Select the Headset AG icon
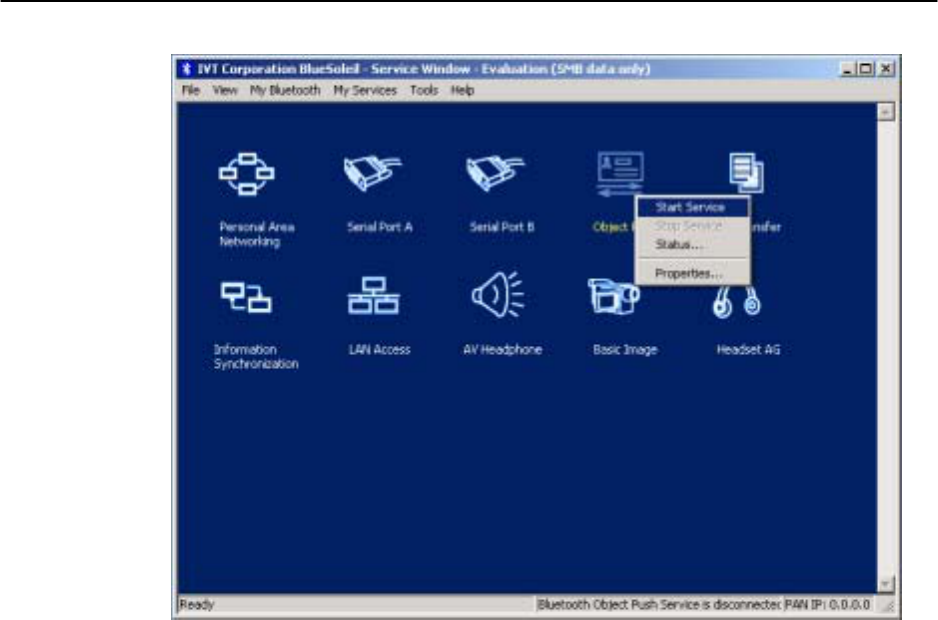Screen dimensions: 938x620 point(737,302)
